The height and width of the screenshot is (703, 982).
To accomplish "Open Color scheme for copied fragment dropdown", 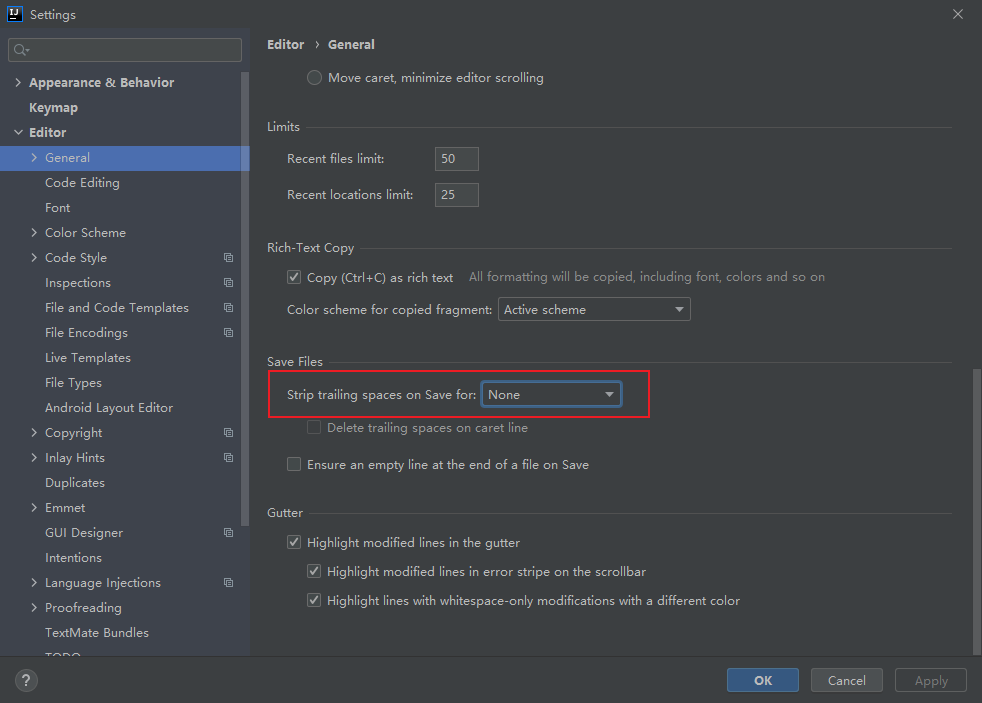I will click(594, 309).
